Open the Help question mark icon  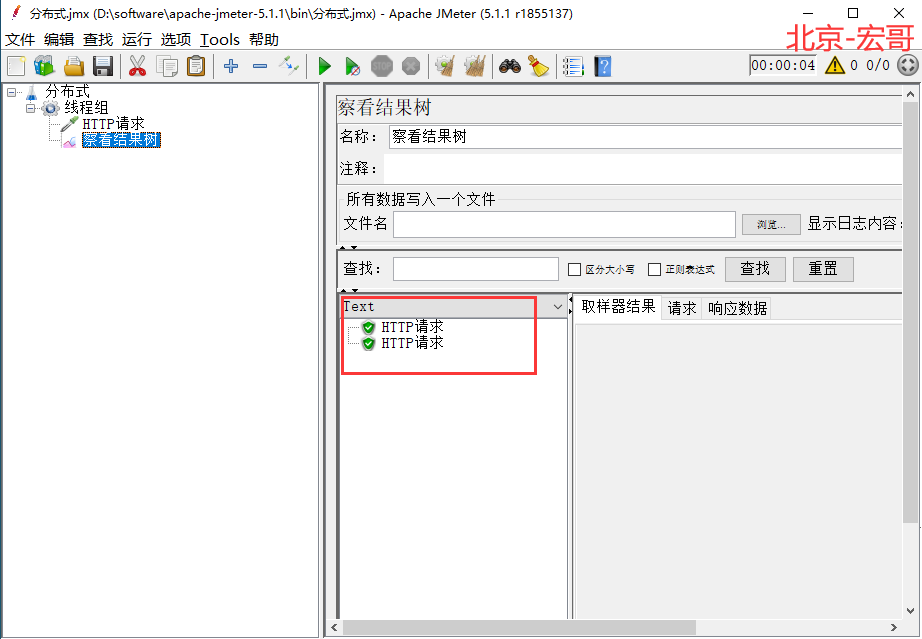pos(603,66)
